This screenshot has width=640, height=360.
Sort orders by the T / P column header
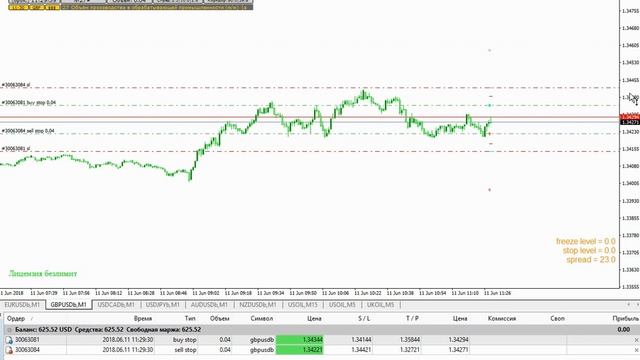pos(412,318)
